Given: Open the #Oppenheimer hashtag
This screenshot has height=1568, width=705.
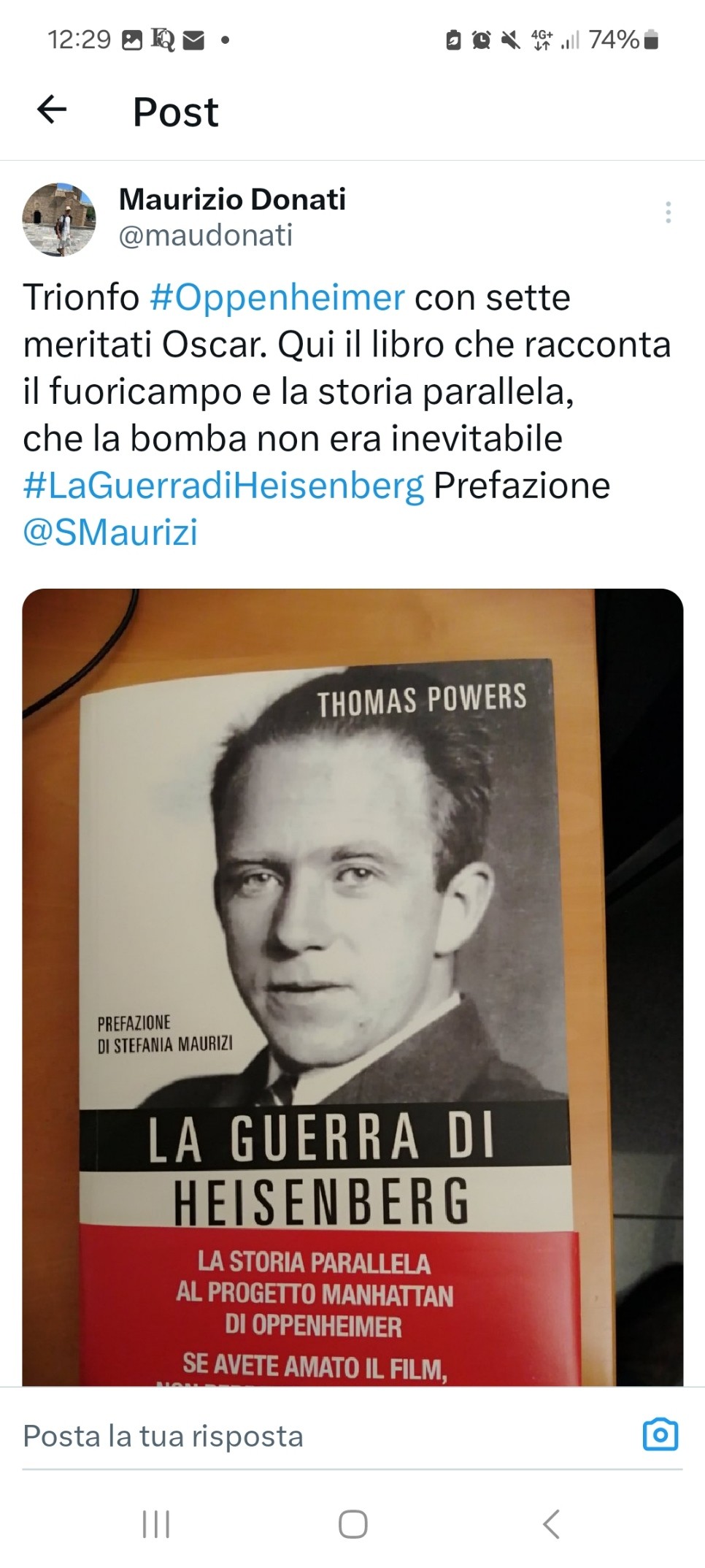Looking at the screenshot, I should coord(277,297).
